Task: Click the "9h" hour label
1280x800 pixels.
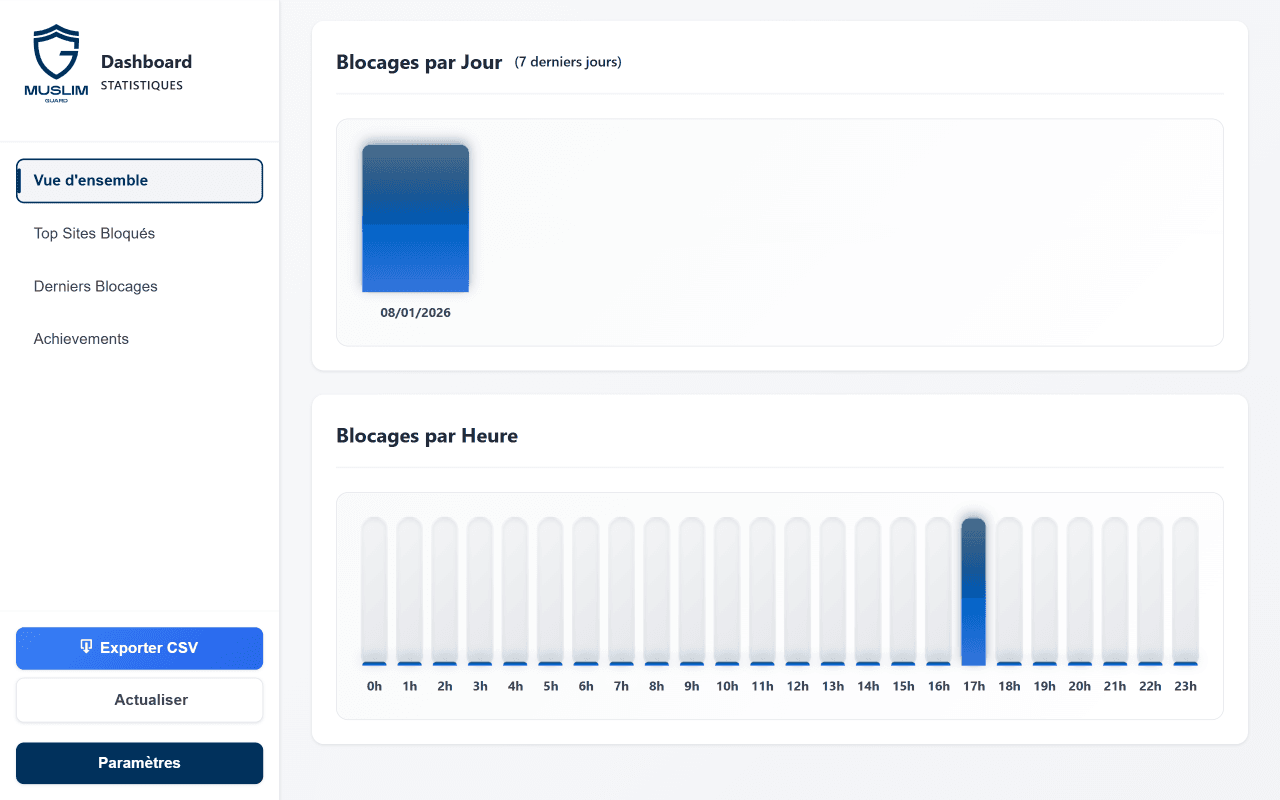Action: pos(691,686)
